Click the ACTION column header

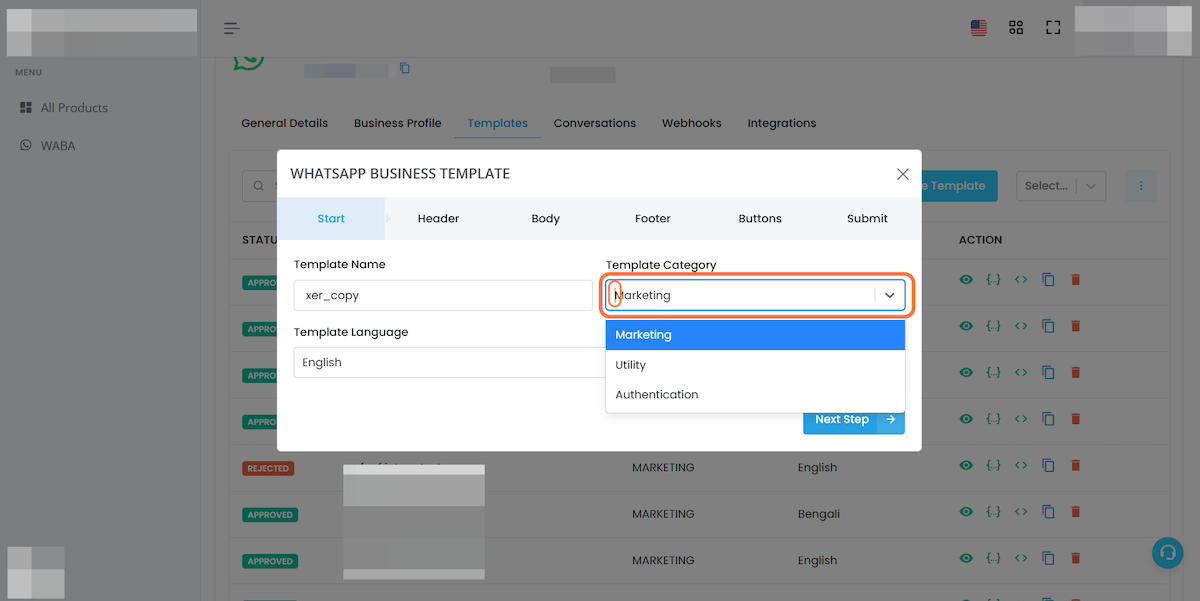pyautogui.click(x=980, y=240)
